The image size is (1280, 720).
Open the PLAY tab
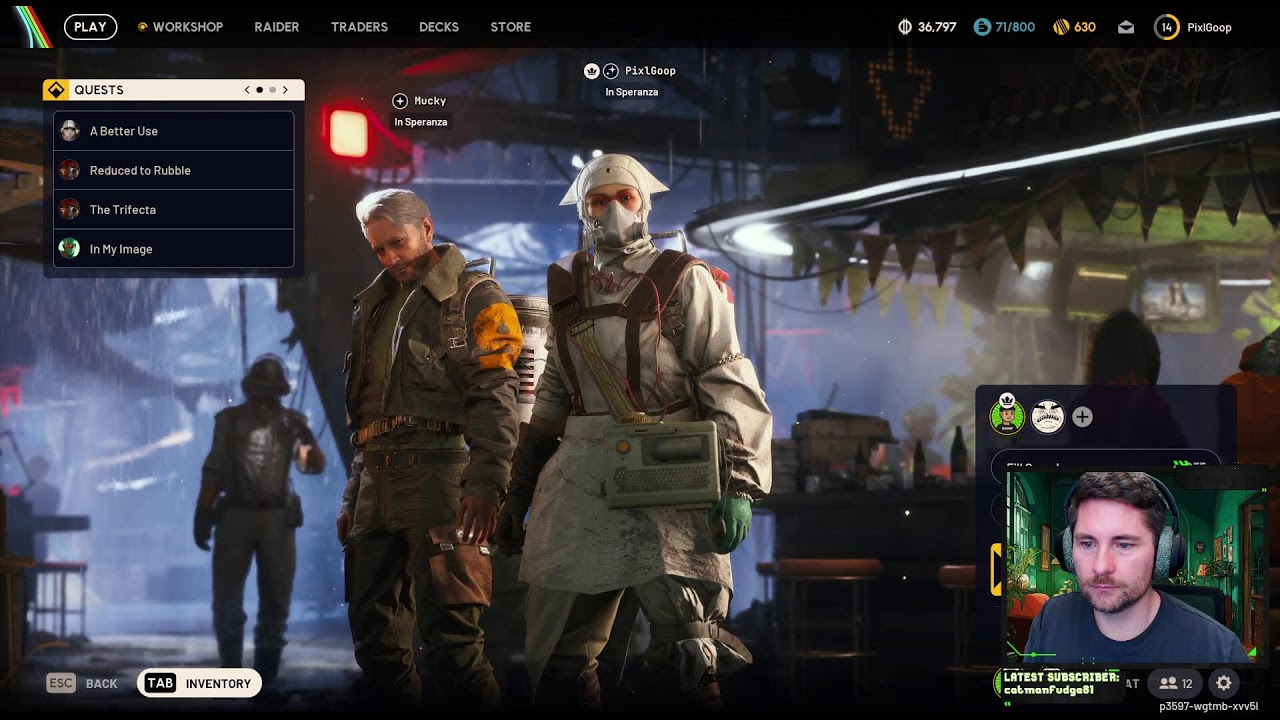90,27
